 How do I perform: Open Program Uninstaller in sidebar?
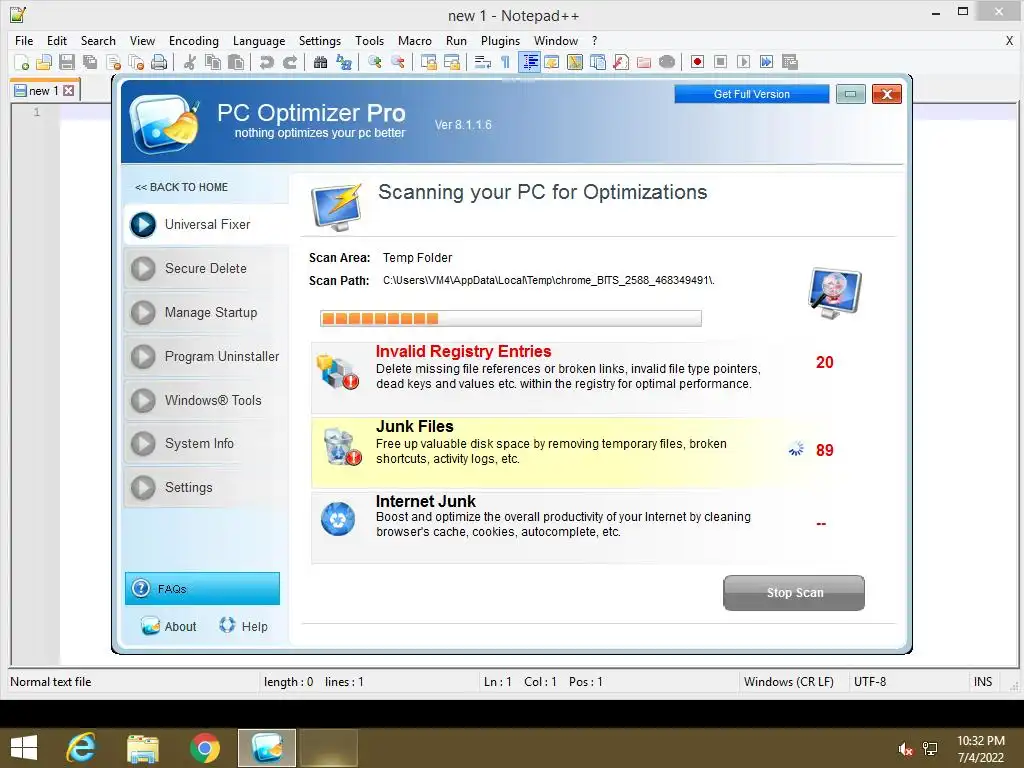click(206, 357)
